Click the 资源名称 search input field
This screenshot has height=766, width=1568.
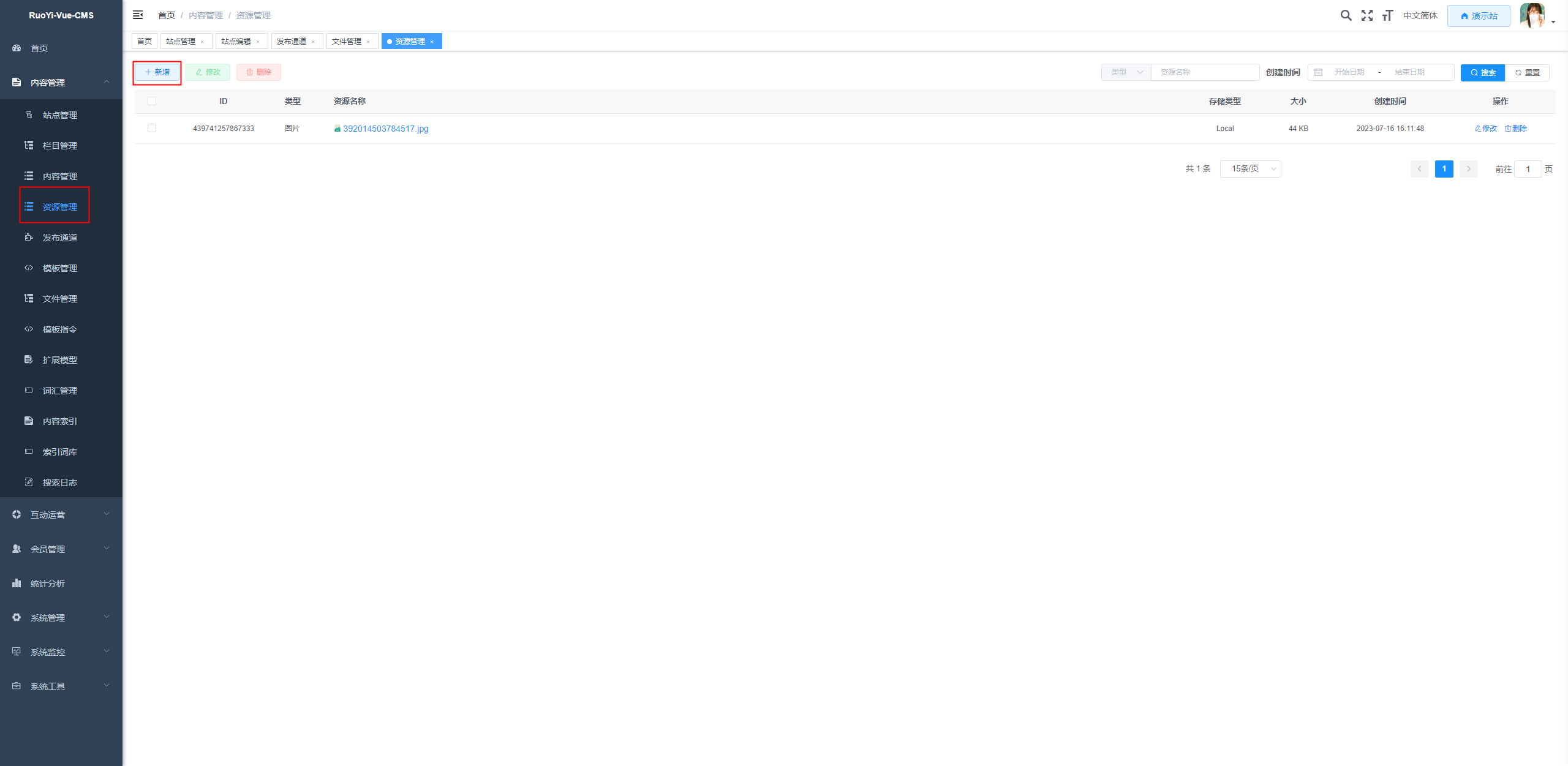coord(1204,72)
